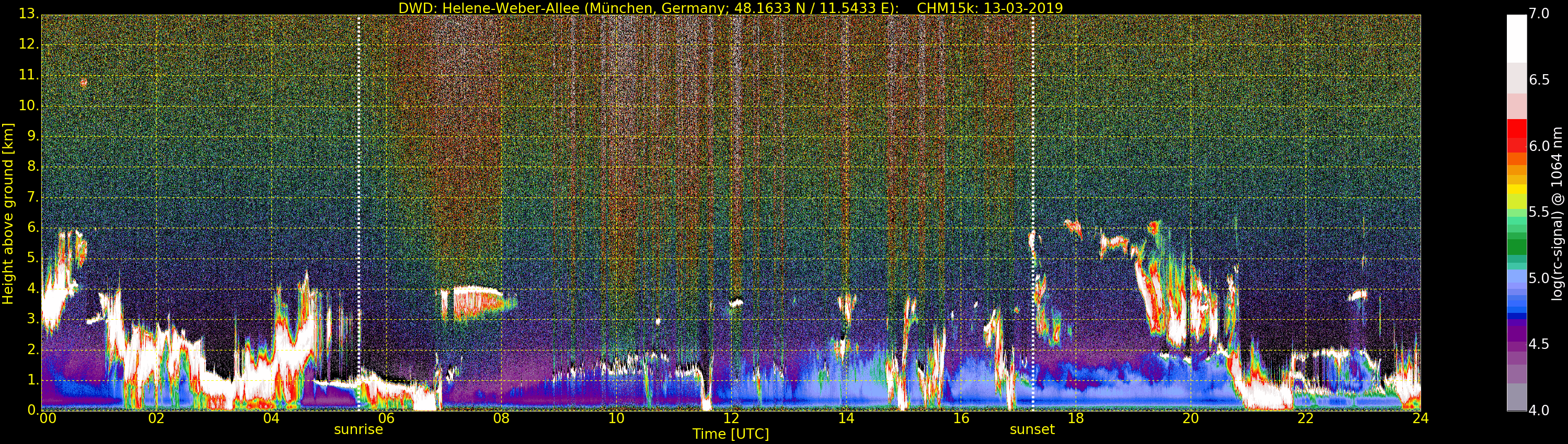This screenshot has height=444, width=1568.
Task: Click the colorbar tick label '6.5'
Action: click(1539, 80)
